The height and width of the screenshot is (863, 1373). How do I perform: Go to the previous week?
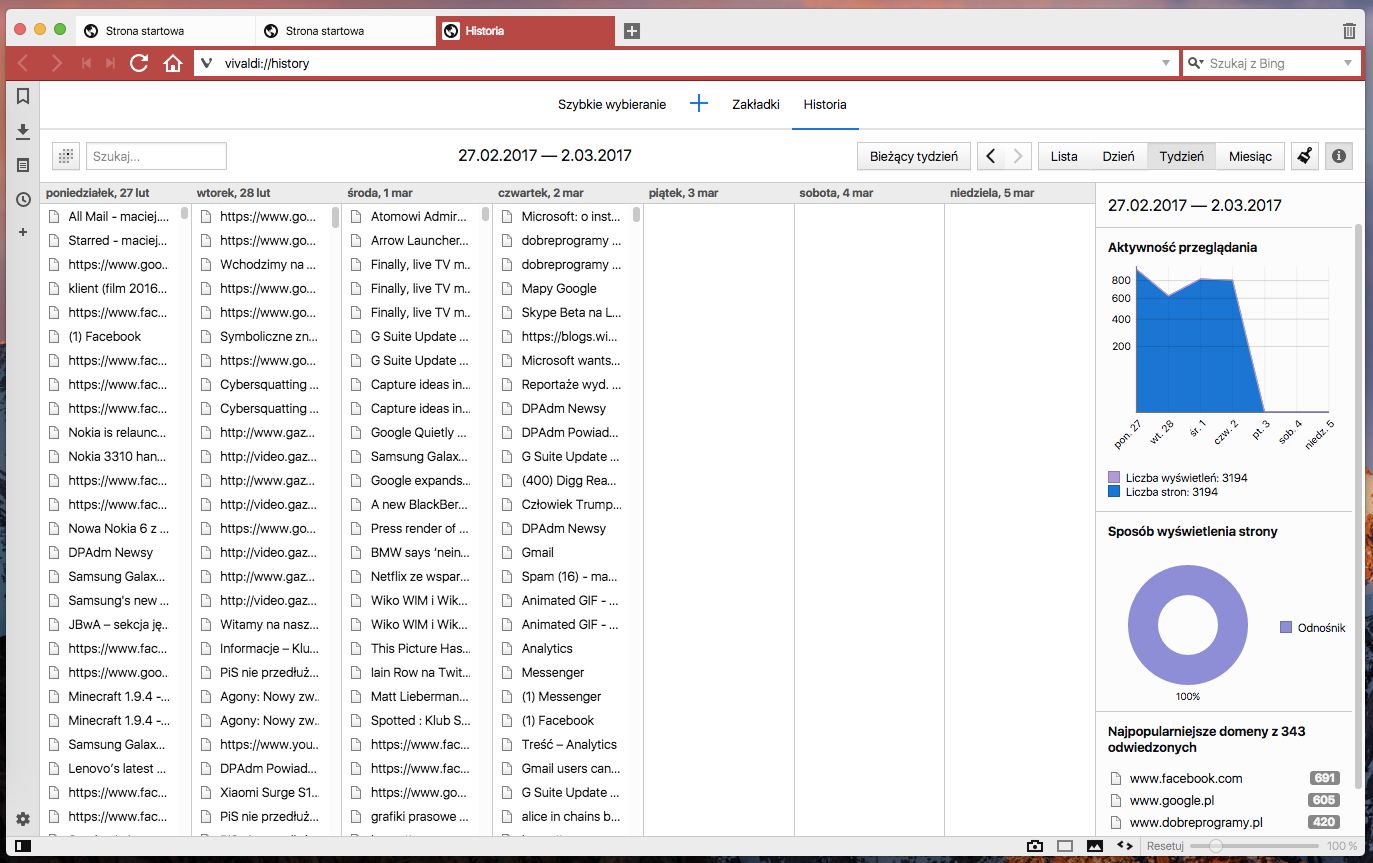pos(990,156)
